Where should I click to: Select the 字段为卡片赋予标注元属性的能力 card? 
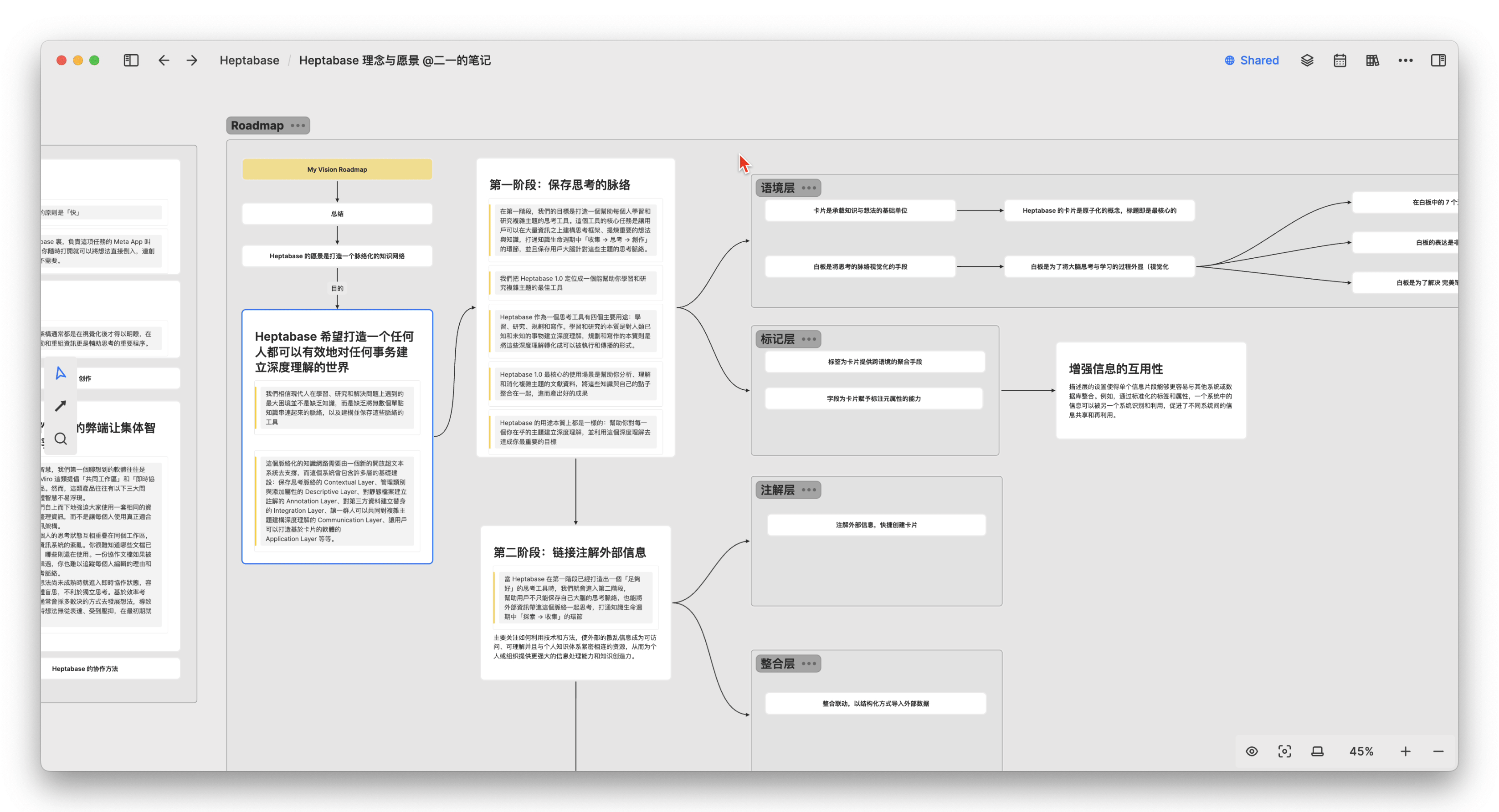873,398
